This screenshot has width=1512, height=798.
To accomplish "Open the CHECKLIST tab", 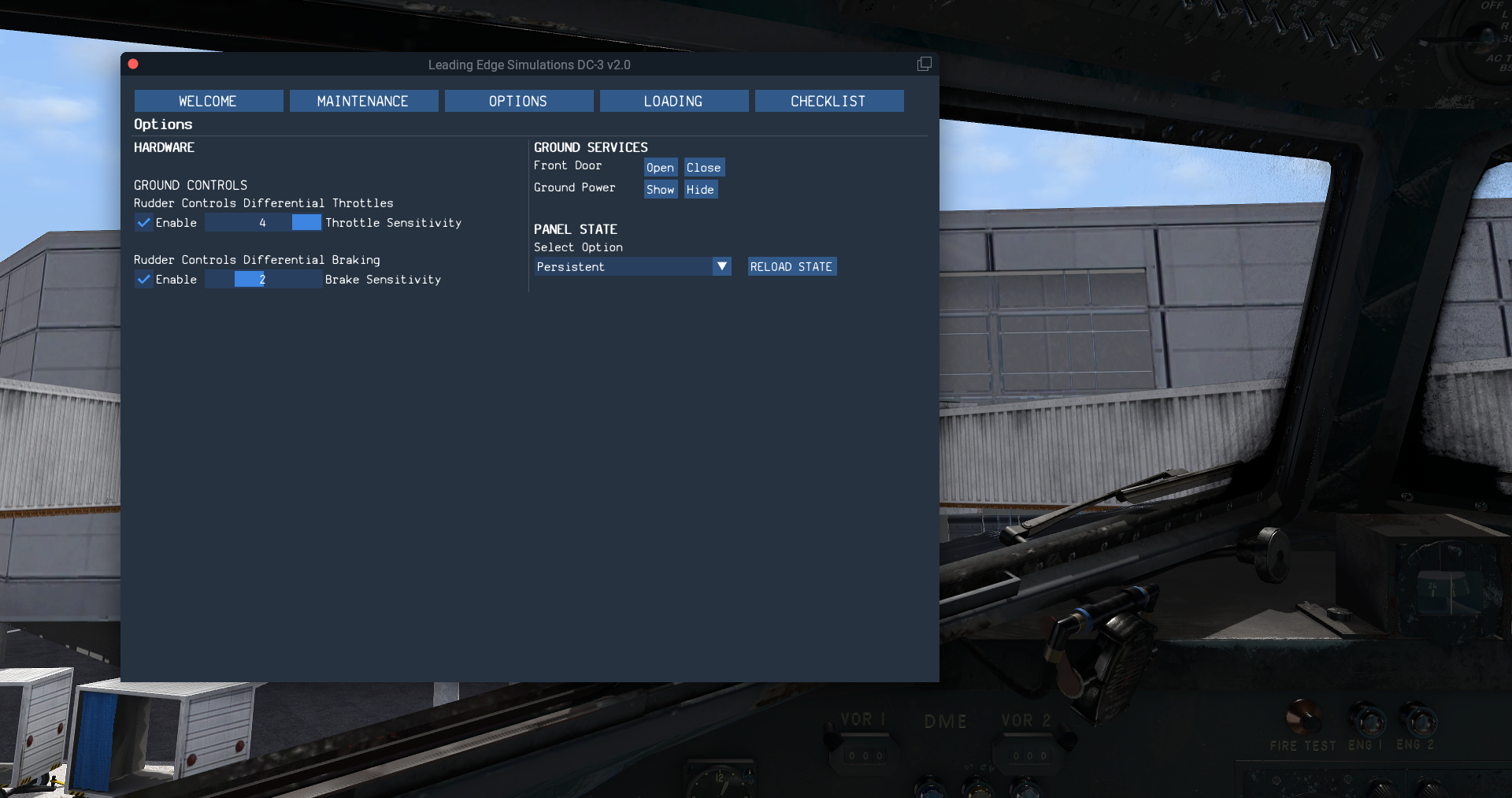I will click(x=828, y=101).
